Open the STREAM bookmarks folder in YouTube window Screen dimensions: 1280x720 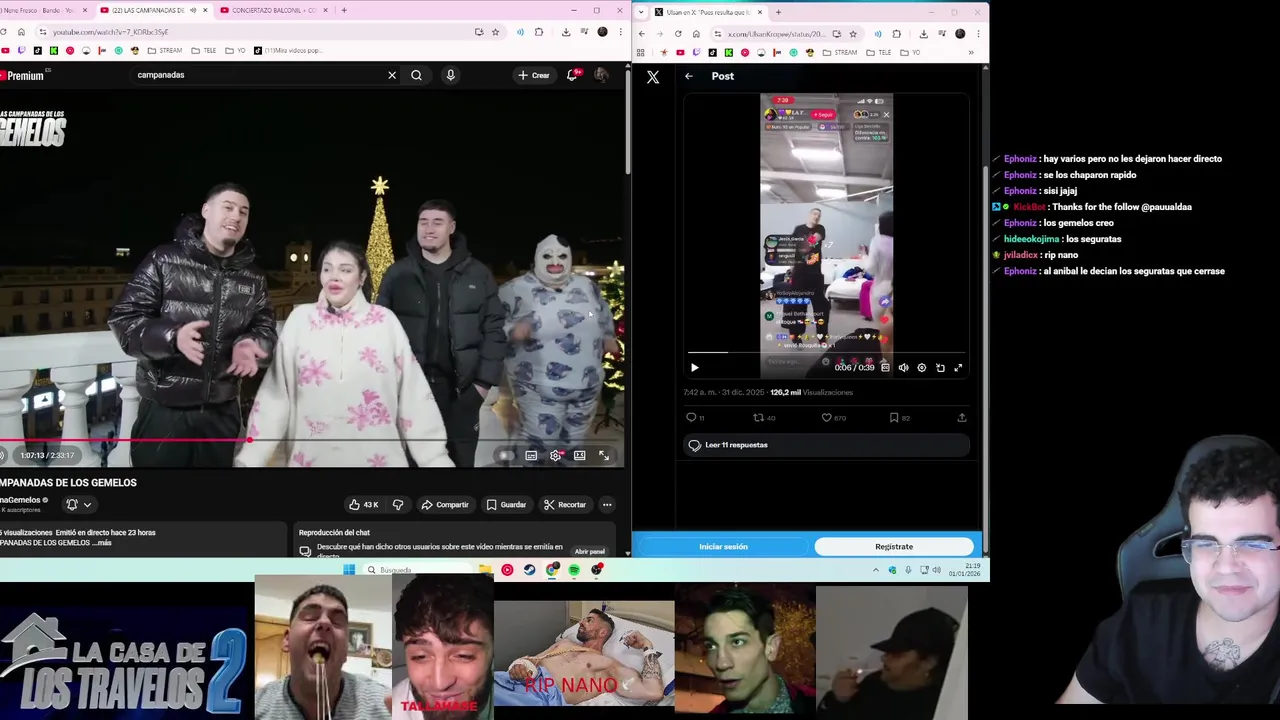point(164,50)
